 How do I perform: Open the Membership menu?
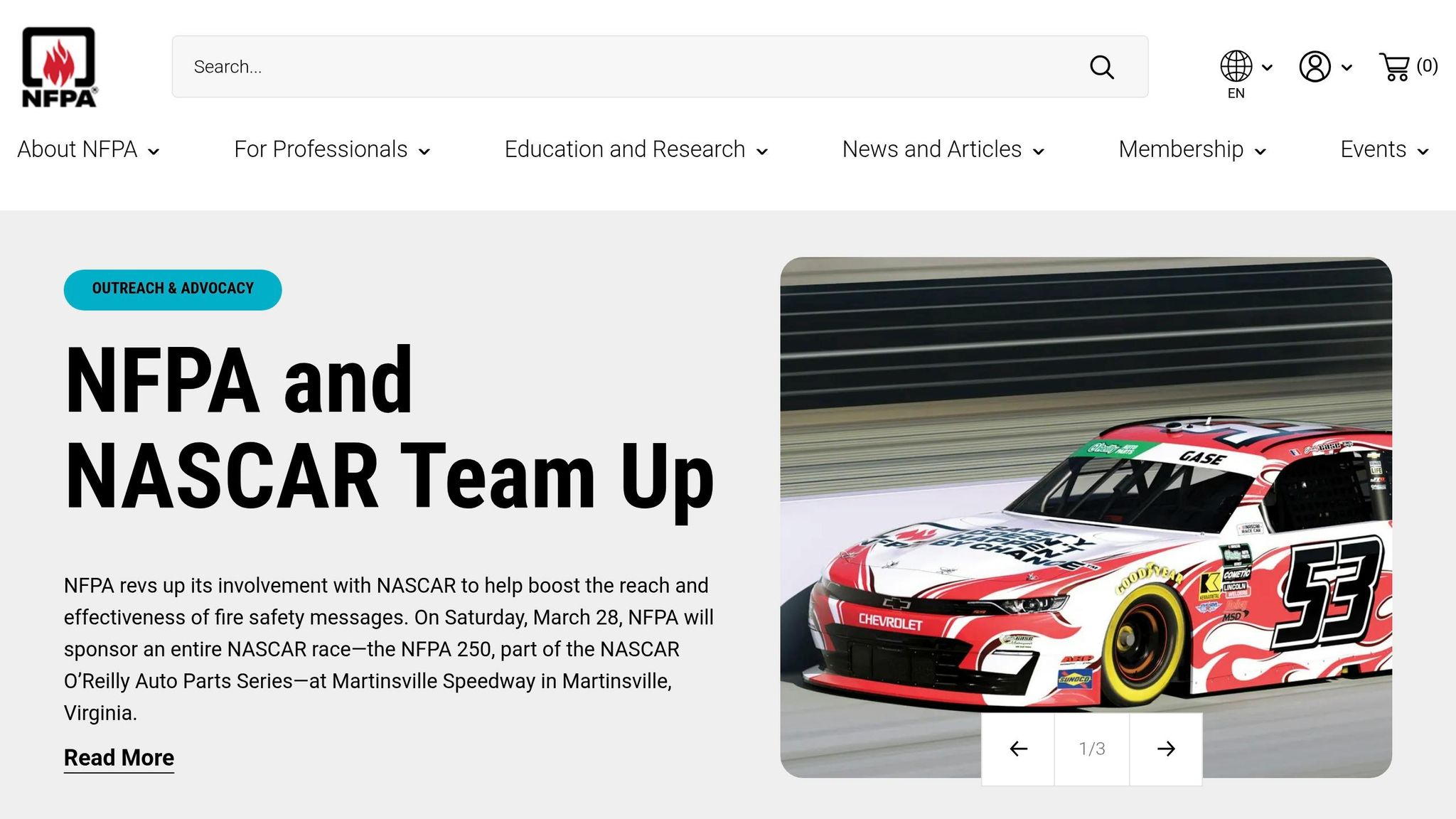pos(1192,149)
